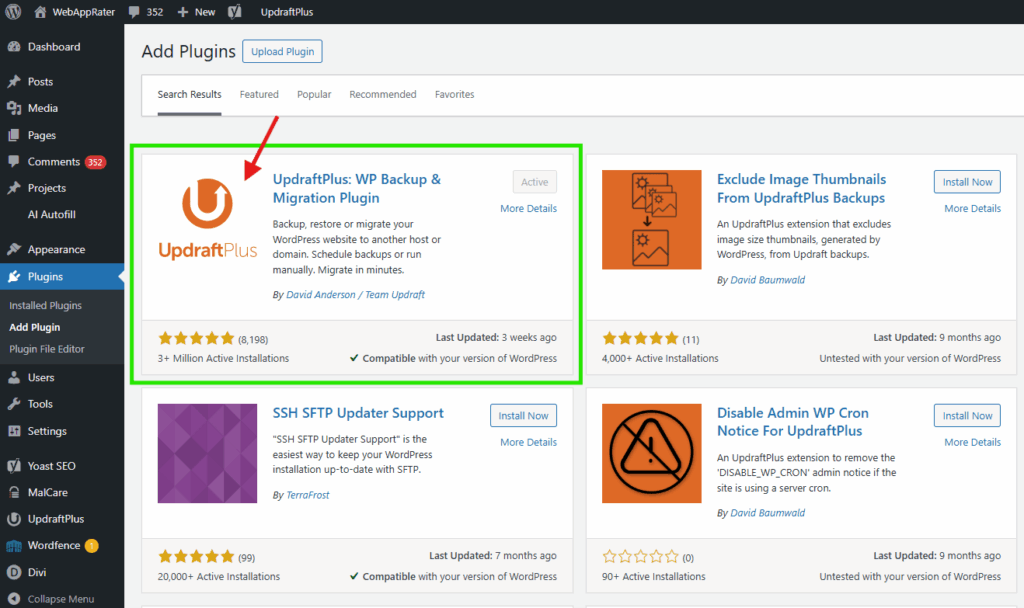This screenshot has height=608, width=1024.
Task: Open the Media library in sidebar
Action: [x=42, y=108]
